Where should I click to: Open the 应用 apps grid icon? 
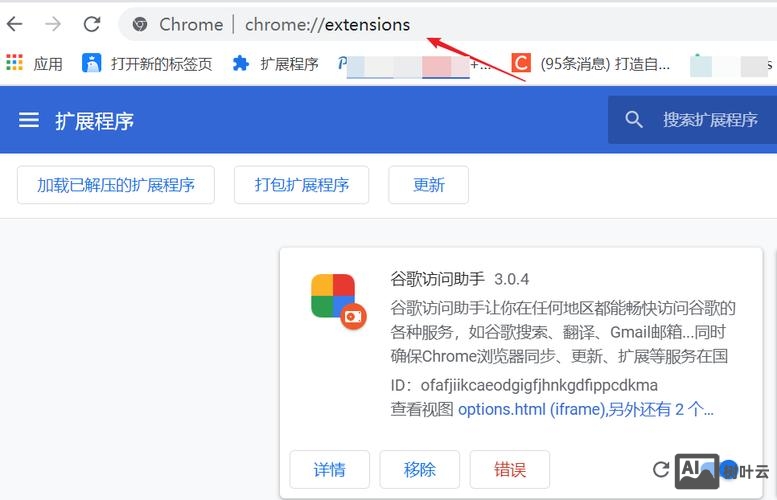(x=14, y=63)
